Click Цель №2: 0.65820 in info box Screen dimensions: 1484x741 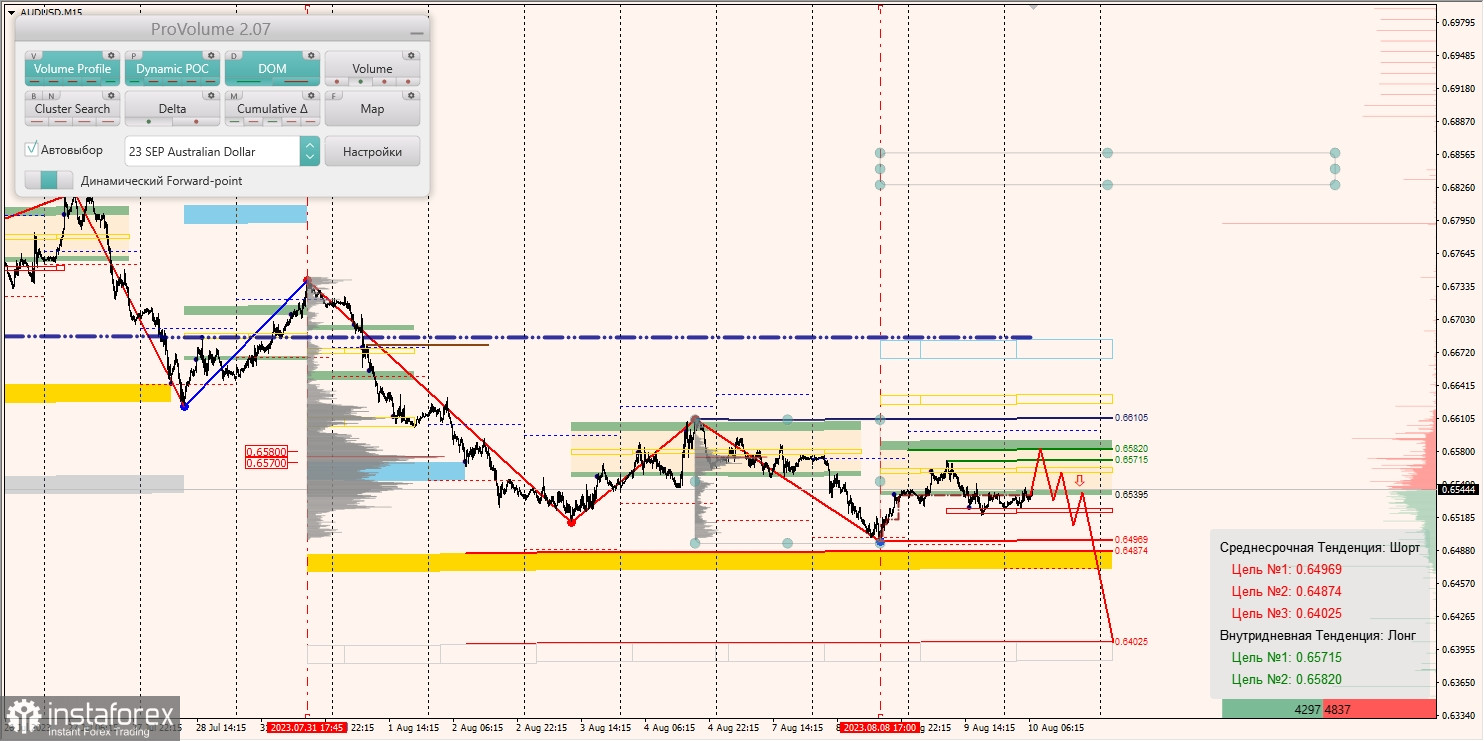coord(1286,679)
